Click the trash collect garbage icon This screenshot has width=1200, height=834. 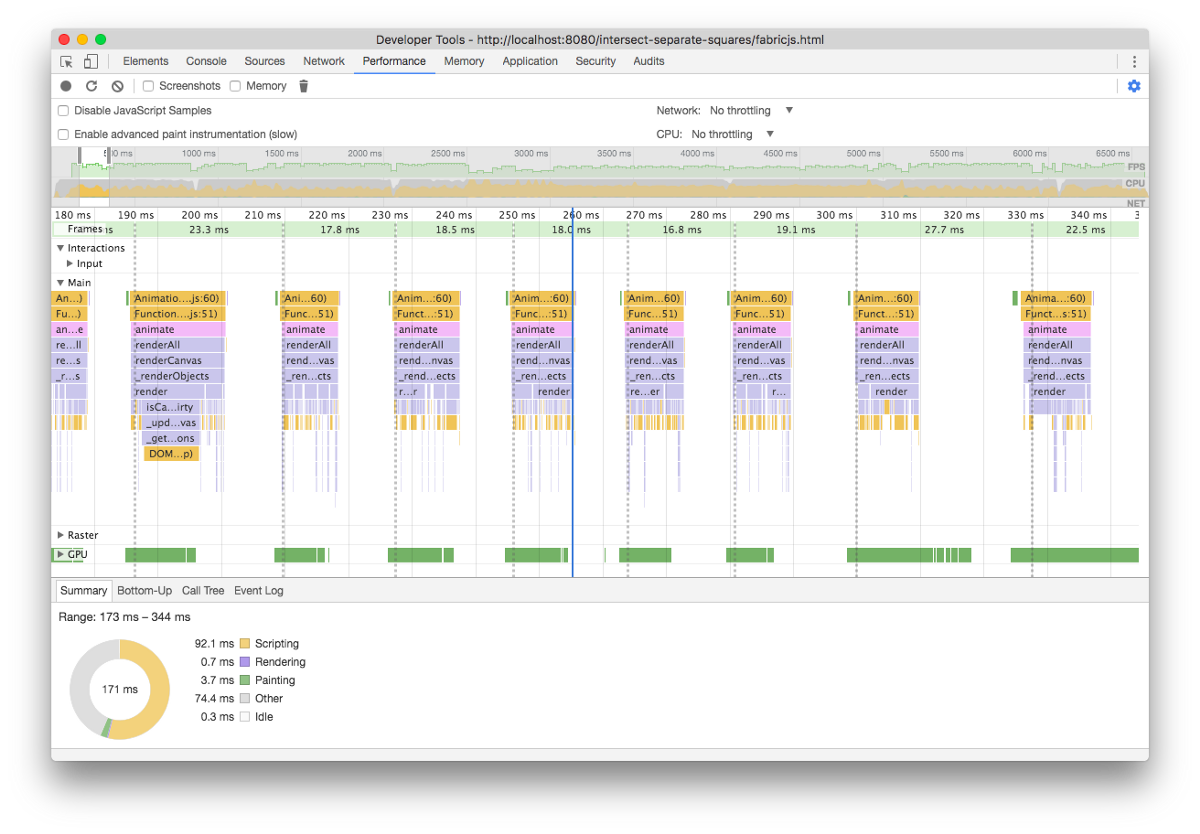tap(304, 86)
